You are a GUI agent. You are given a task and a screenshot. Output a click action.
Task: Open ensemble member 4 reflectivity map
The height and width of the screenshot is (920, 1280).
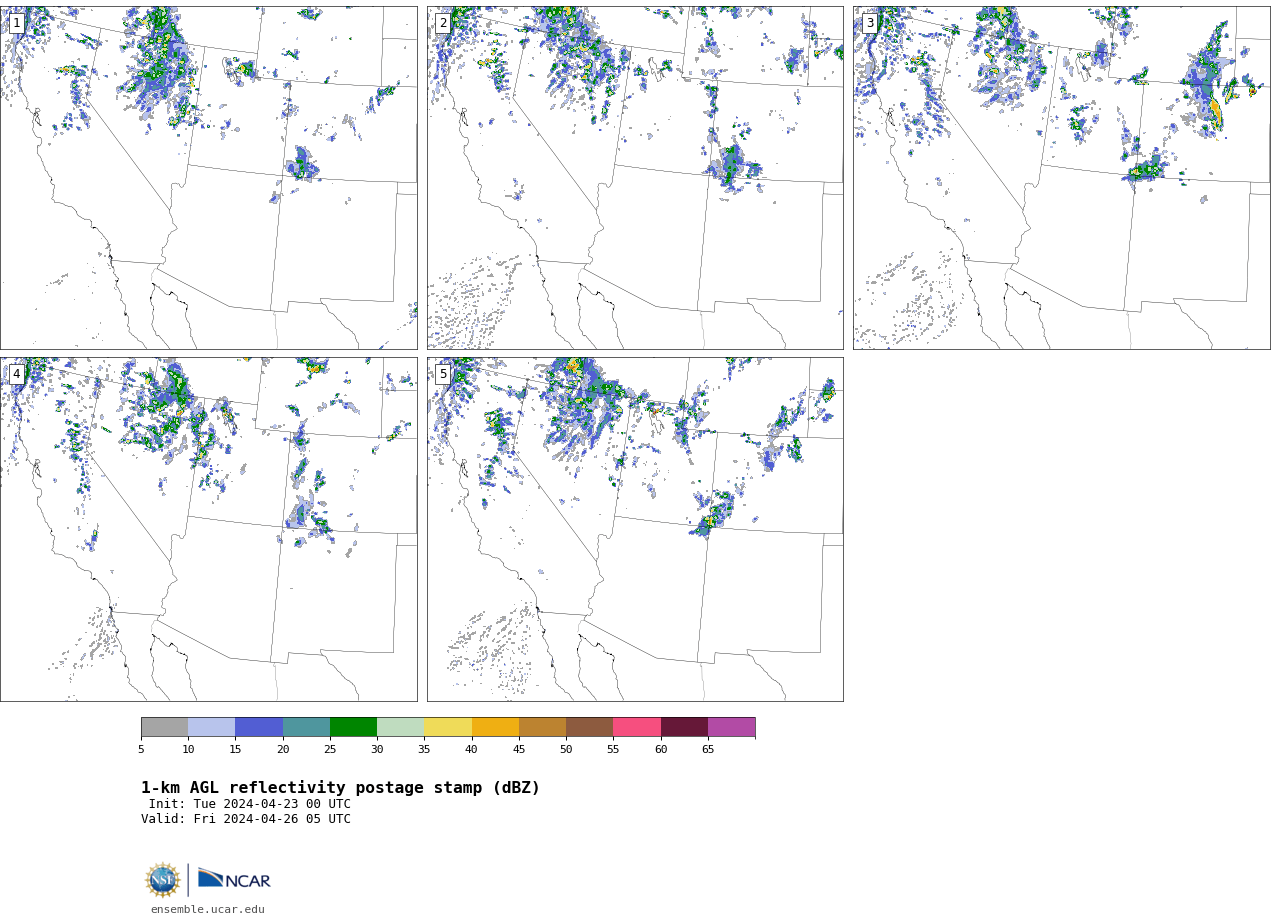tap(208, 529)
